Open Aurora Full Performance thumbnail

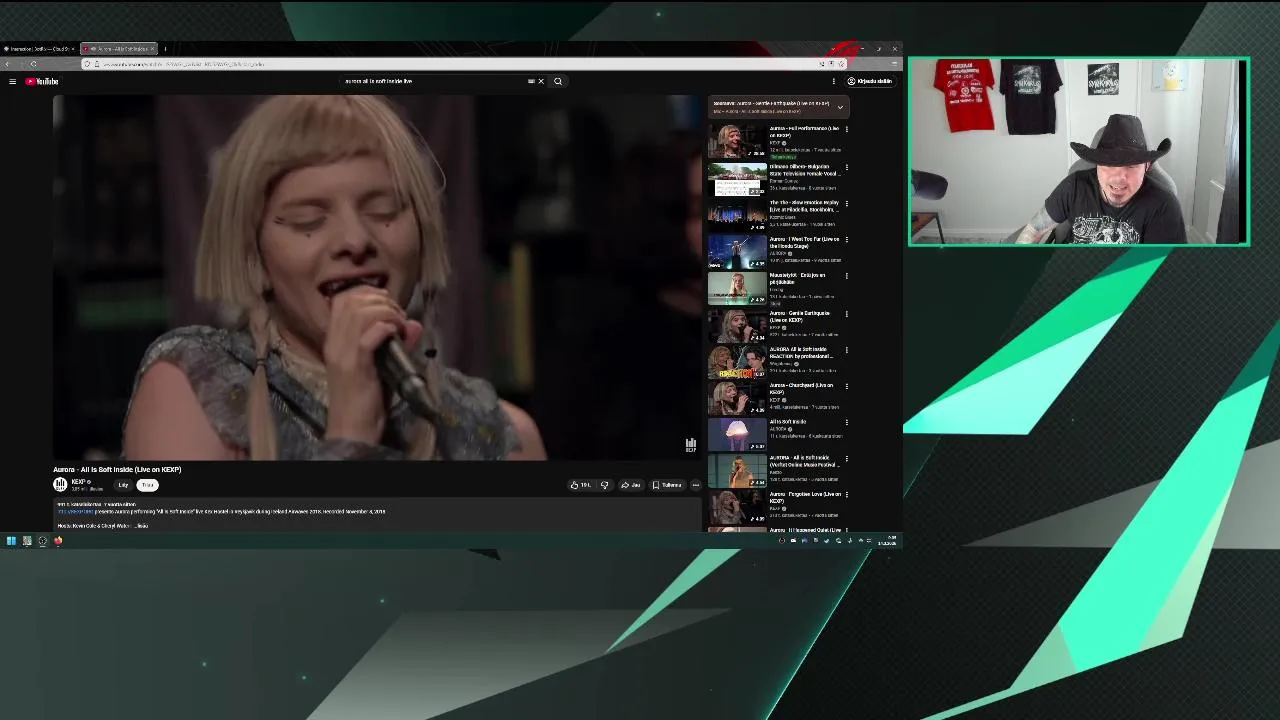point(737,142)
